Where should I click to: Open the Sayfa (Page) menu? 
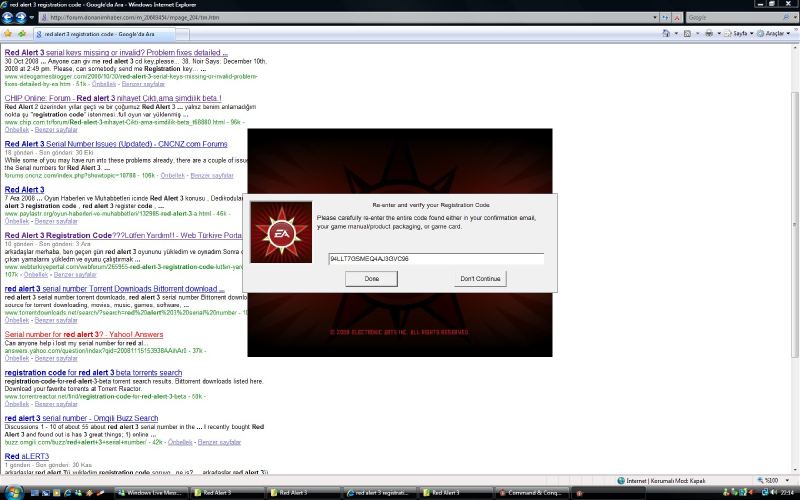click(738, 34)
